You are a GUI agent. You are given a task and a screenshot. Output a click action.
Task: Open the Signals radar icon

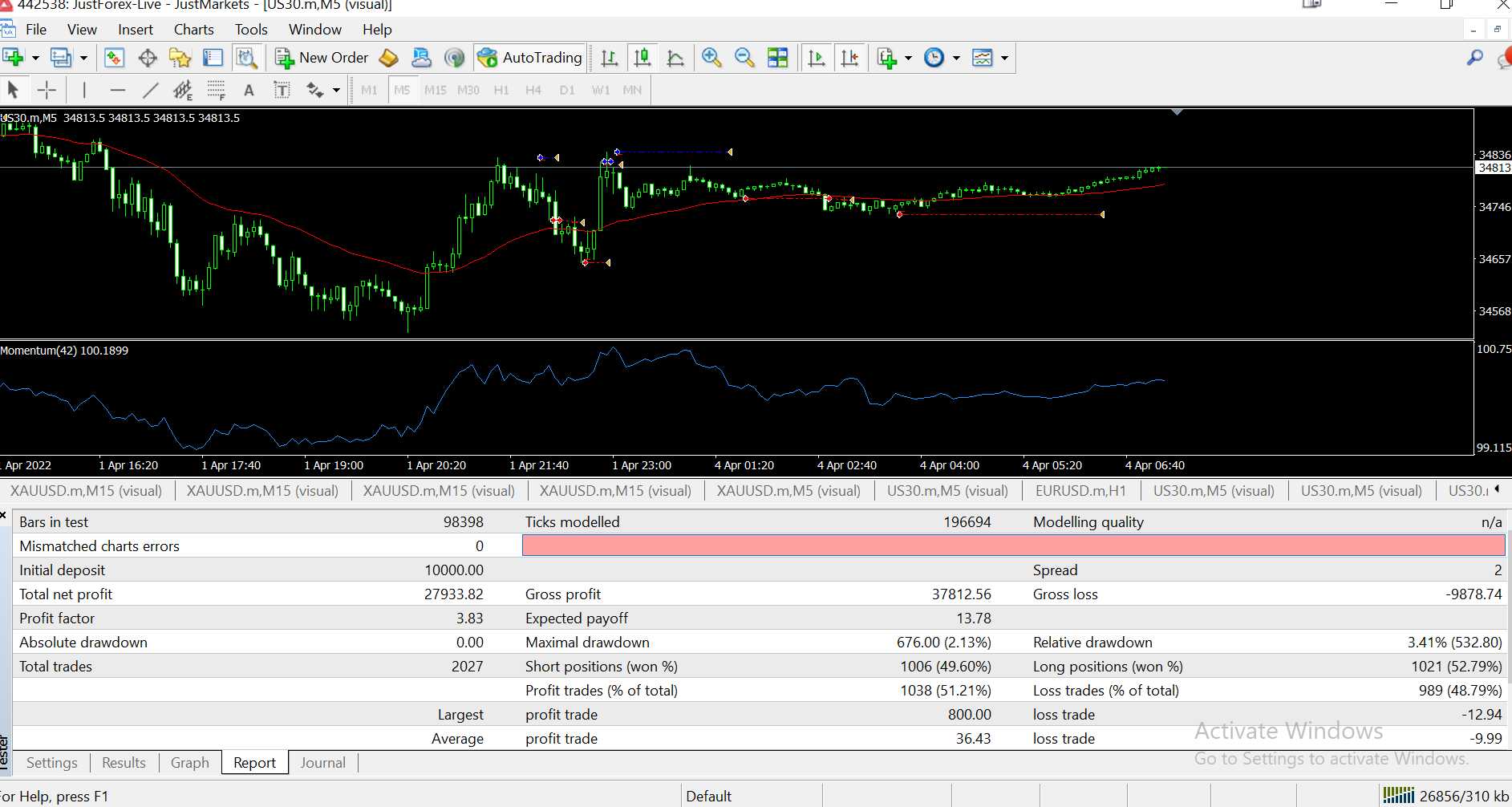(454, 58)
